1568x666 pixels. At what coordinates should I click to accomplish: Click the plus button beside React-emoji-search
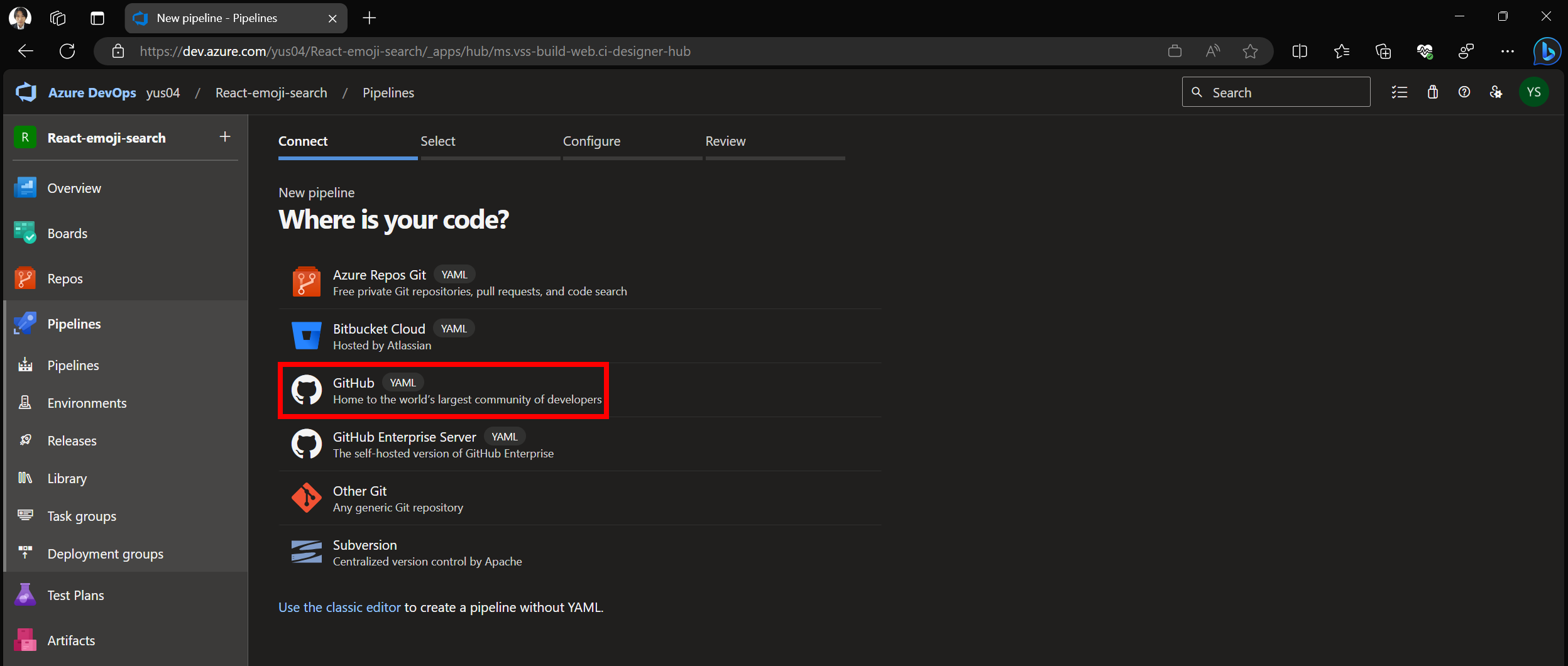click(225, 137)
